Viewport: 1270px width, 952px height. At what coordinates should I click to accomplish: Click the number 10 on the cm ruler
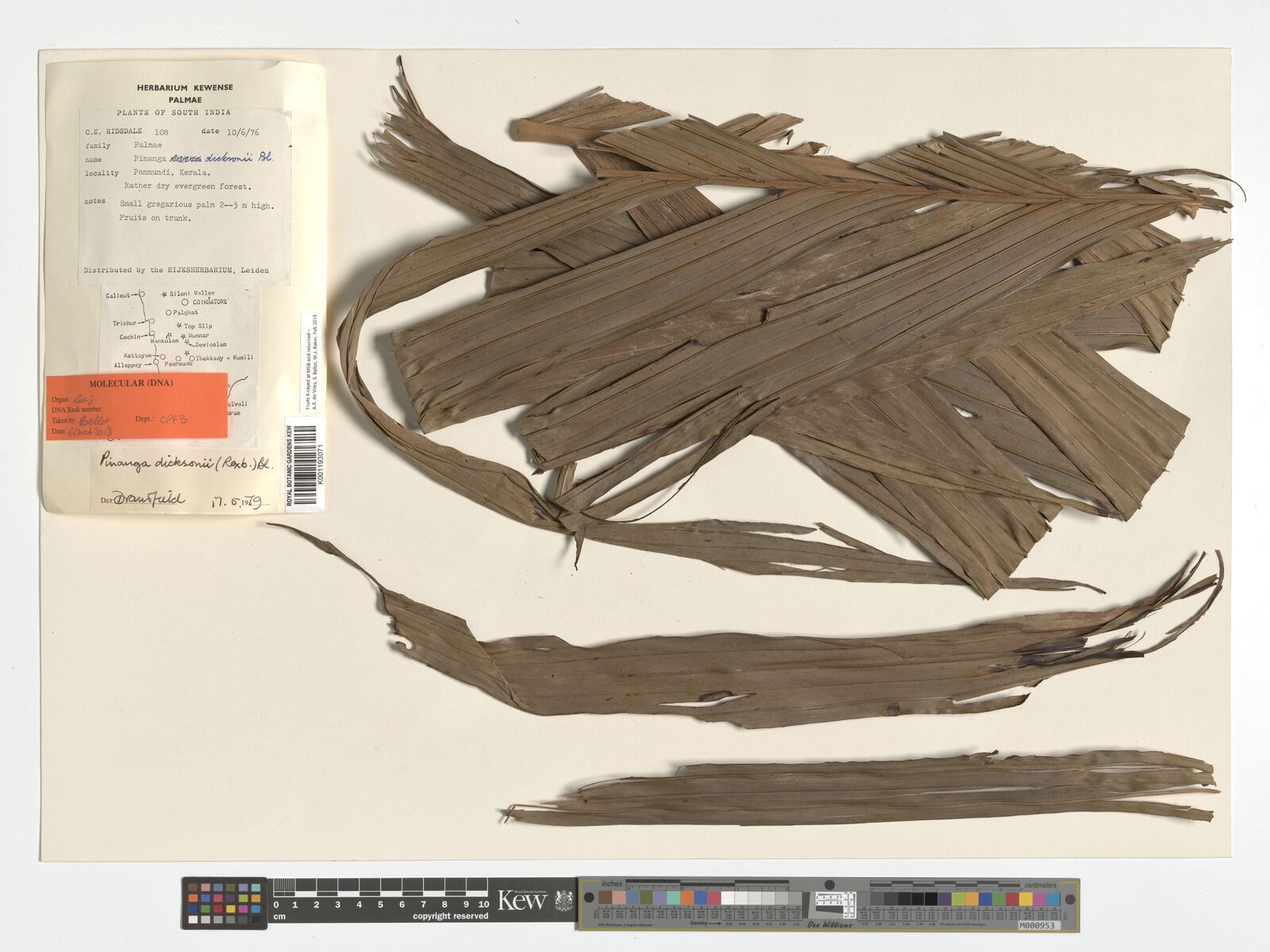(483, 904)
